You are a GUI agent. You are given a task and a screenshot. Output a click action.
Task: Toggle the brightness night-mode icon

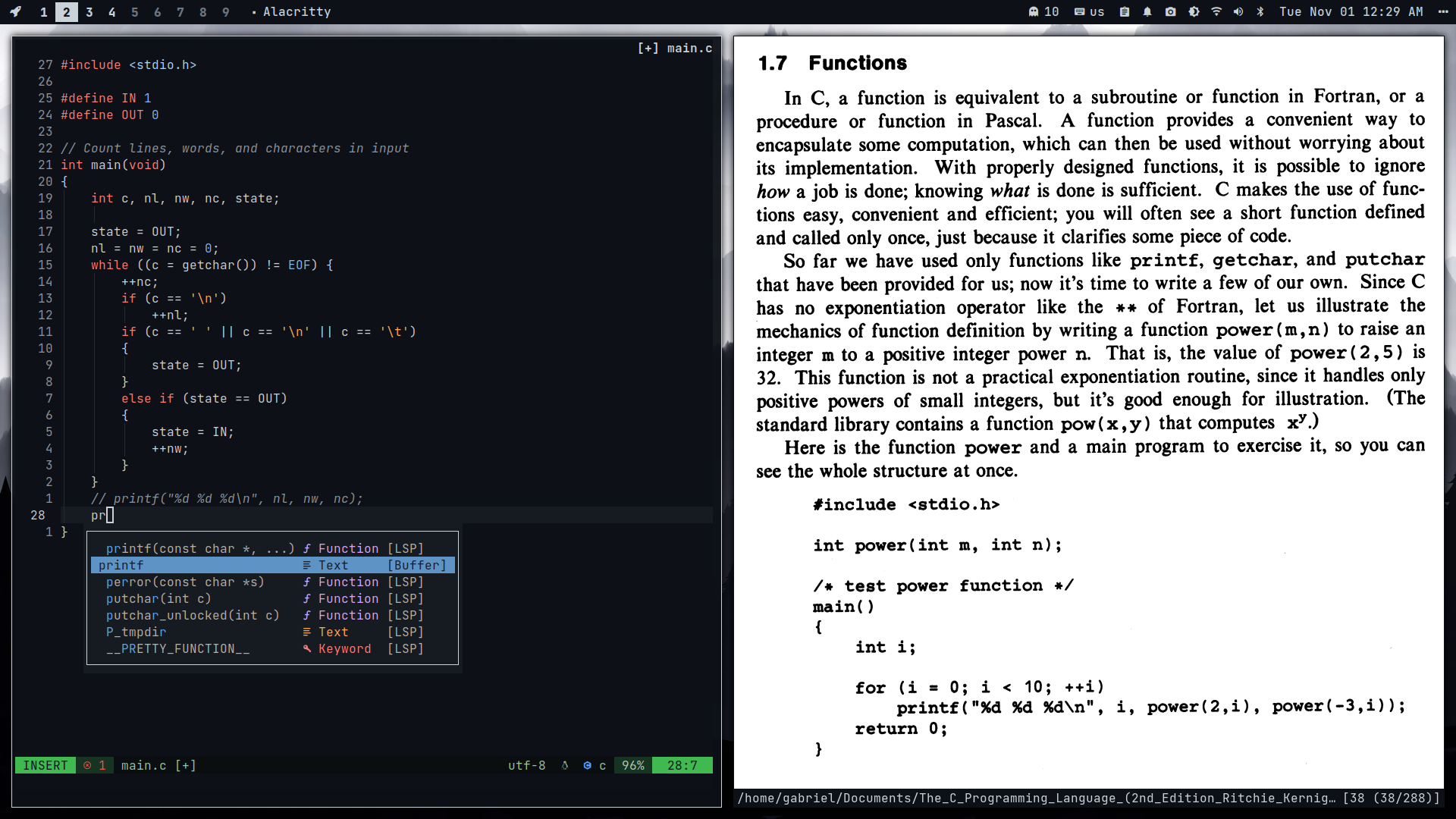pos(1194,11)
